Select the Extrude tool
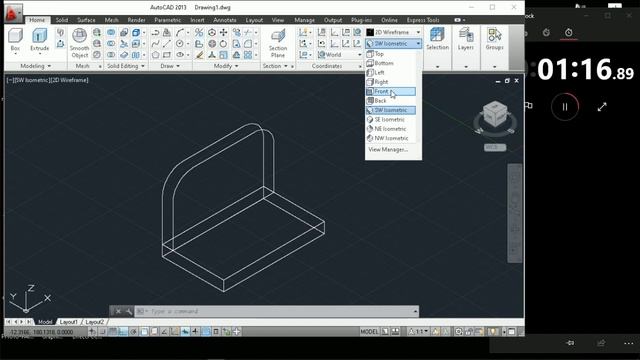This screenshot has width=640, height=360. (40, 40)
